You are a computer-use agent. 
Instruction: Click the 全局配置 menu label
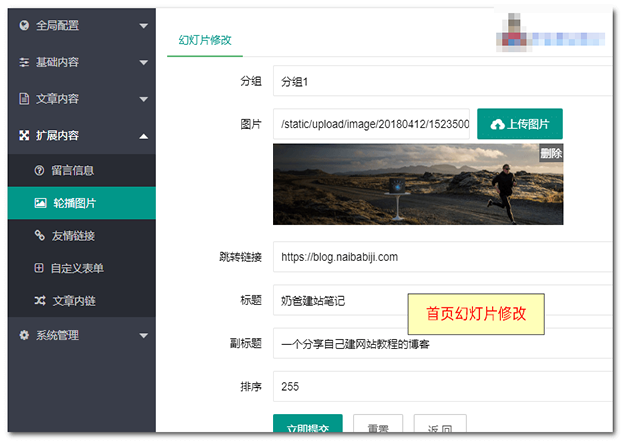point(57,25)
